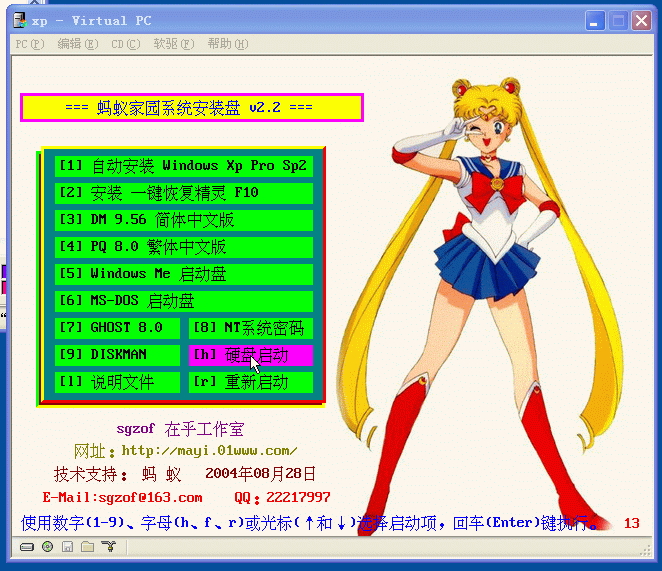Screen dimensions: 662x571
Task: Choose [r] 重新启动 option
Action: (251, 382)
